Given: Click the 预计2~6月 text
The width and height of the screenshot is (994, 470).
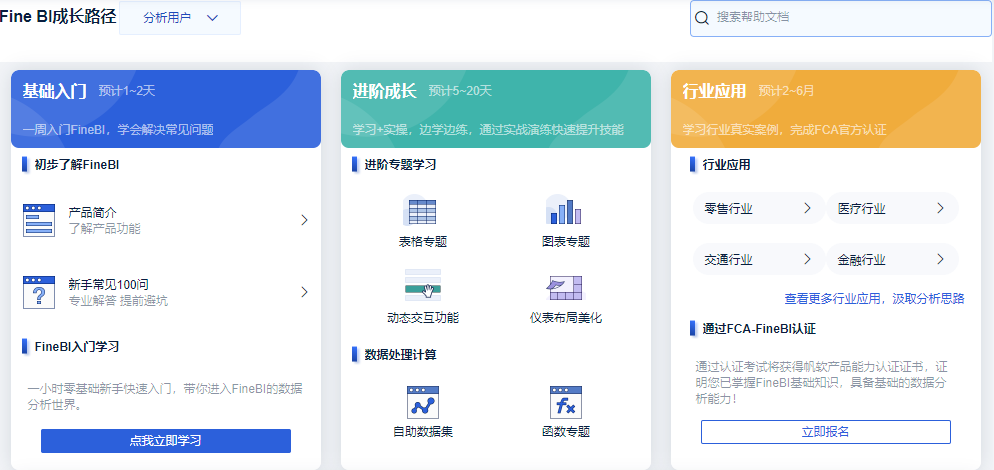Looking at the screenshot, I should (x=787, y=91).
